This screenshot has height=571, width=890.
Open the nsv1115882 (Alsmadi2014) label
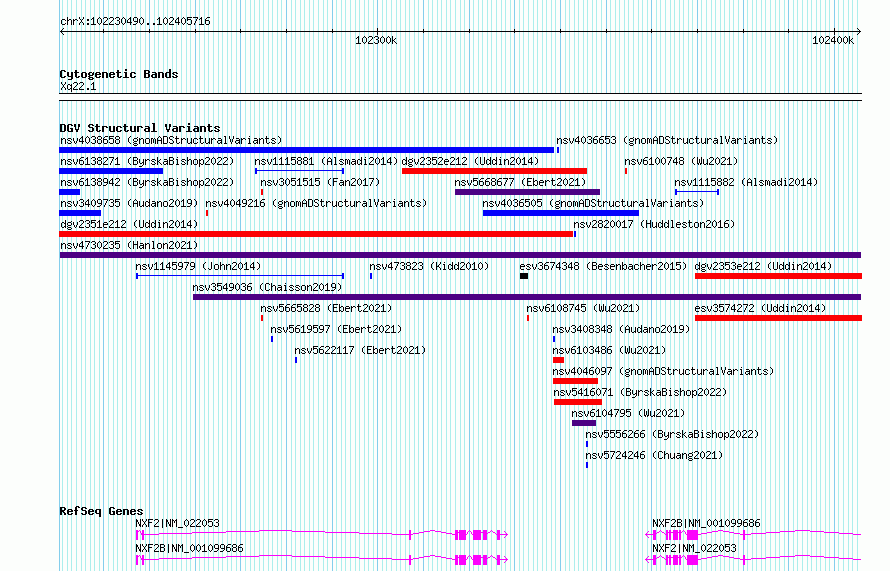coord(746,182)
